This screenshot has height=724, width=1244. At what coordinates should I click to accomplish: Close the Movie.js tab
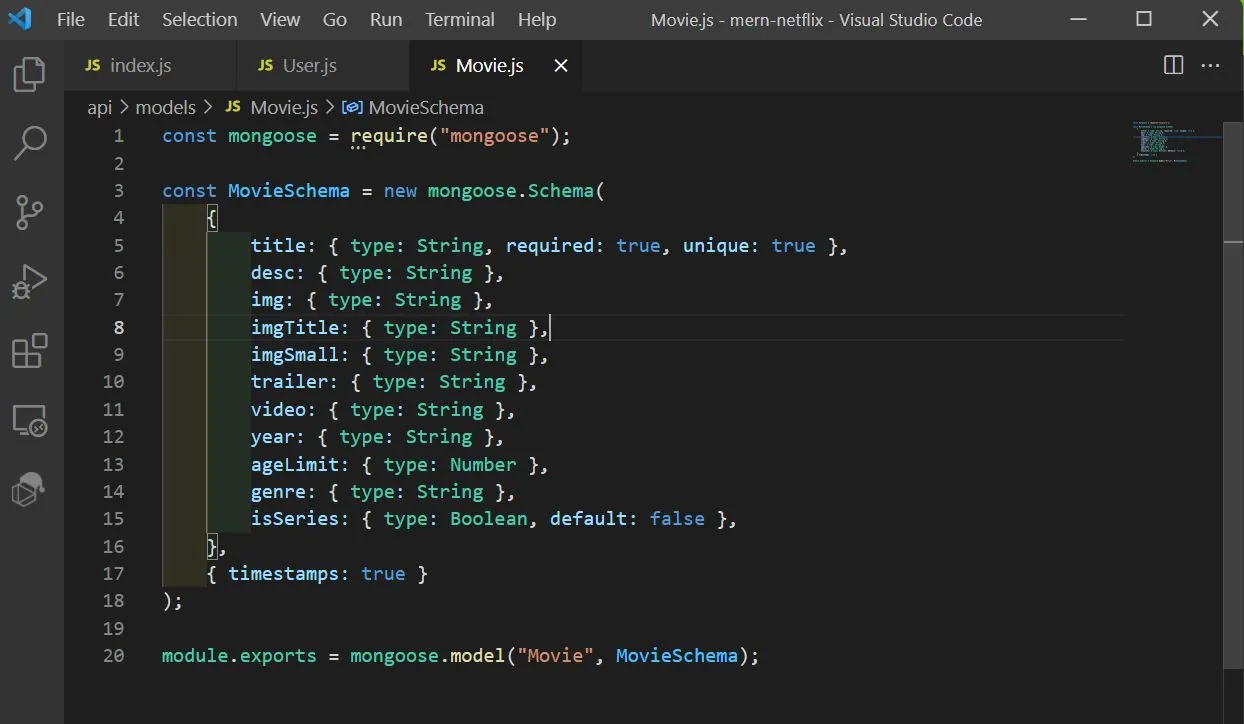(x=561, y=66)
